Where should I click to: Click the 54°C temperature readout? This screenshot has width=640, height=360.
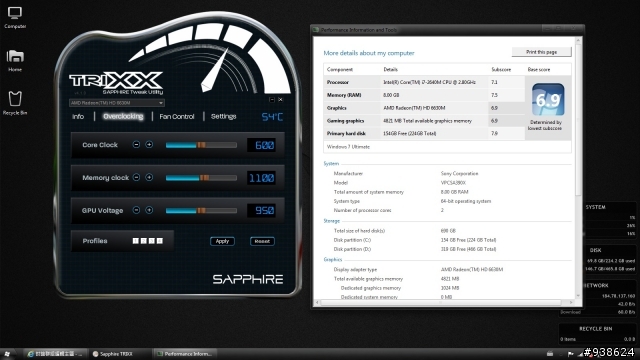[272, 117]
